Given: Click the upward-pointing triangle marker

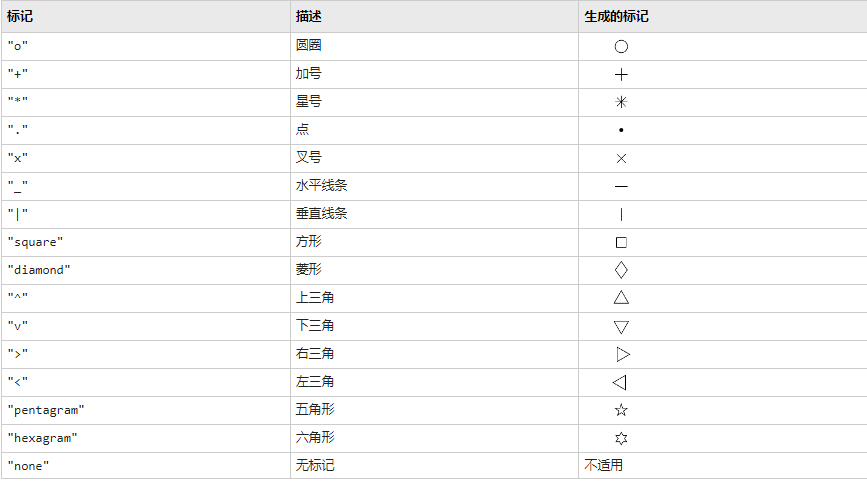Looking at the screenshot, I should [621, 297].
